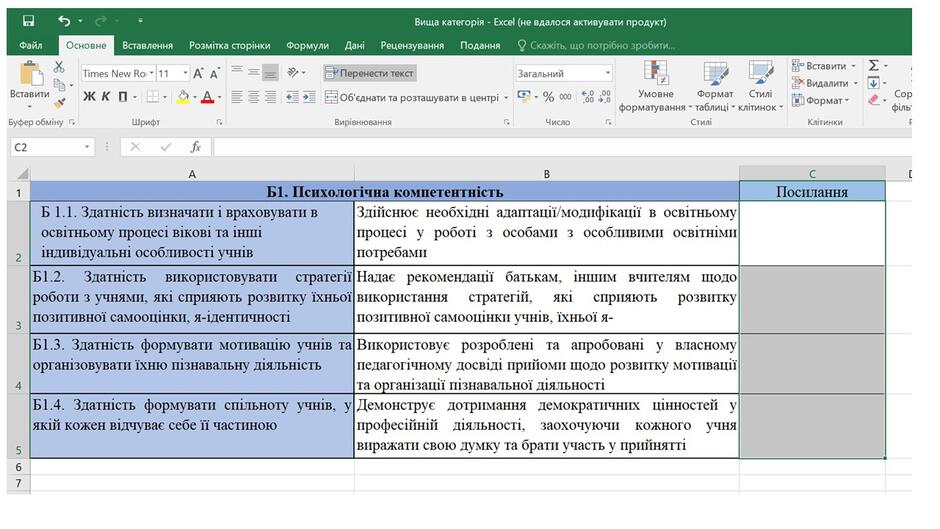Image resolution: width=940 pixels, height=529 pixels.
Task: Click the Save icon in title bar
Action: (x=28, y=21)
